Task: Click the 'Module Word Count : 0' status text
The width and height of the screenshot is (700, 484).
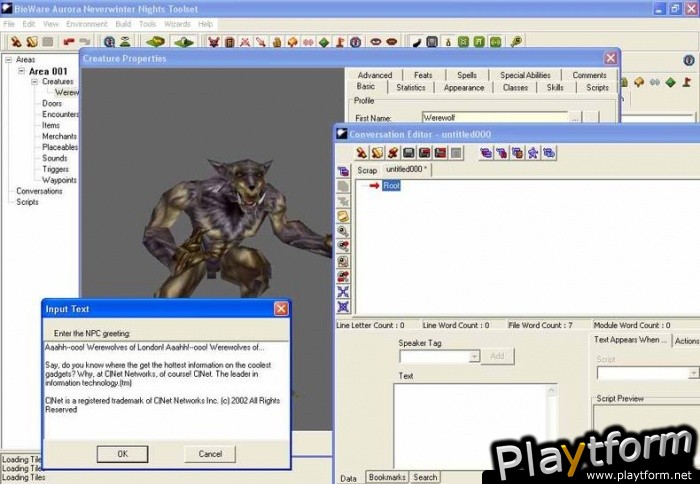Action: 632,325
